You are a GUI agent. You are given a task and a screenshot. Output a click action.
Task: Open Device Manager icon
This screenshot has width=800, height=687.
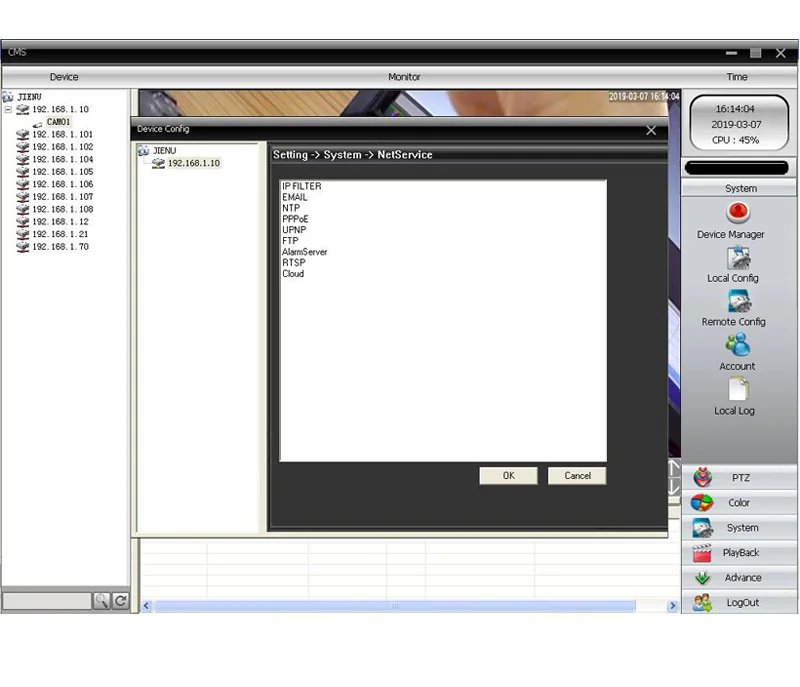coord(737,213)
